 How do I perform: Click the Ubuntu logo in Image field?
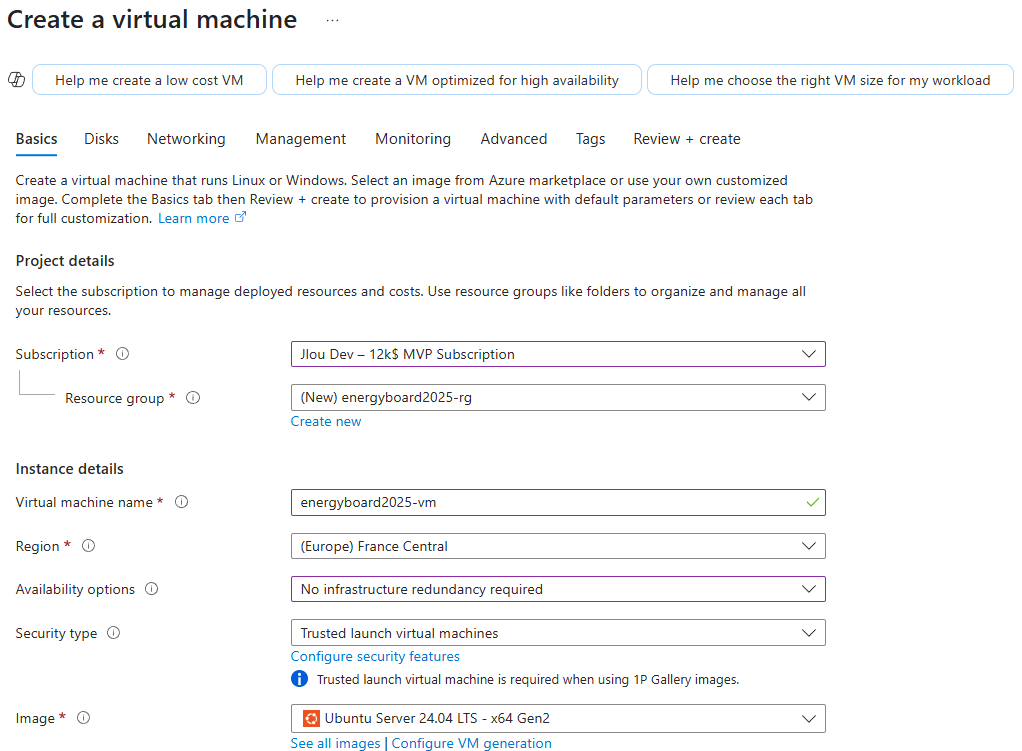311,718
